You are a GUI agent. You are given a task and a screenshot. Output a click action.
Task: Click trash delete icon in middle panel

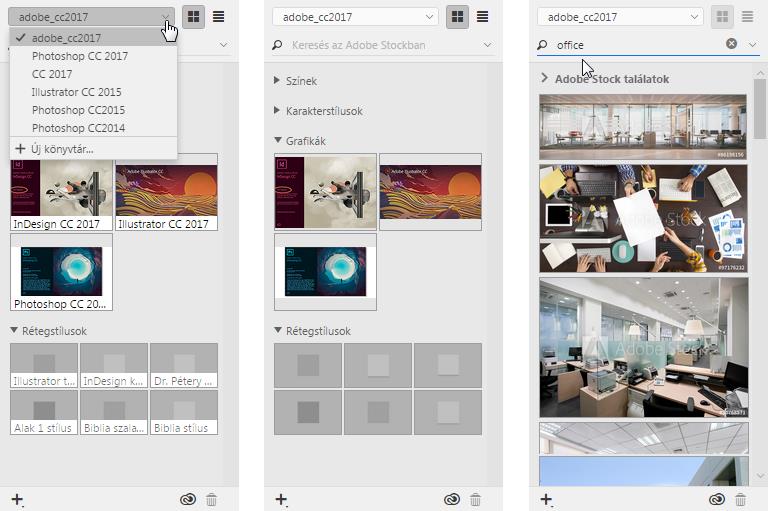(475, 500)
